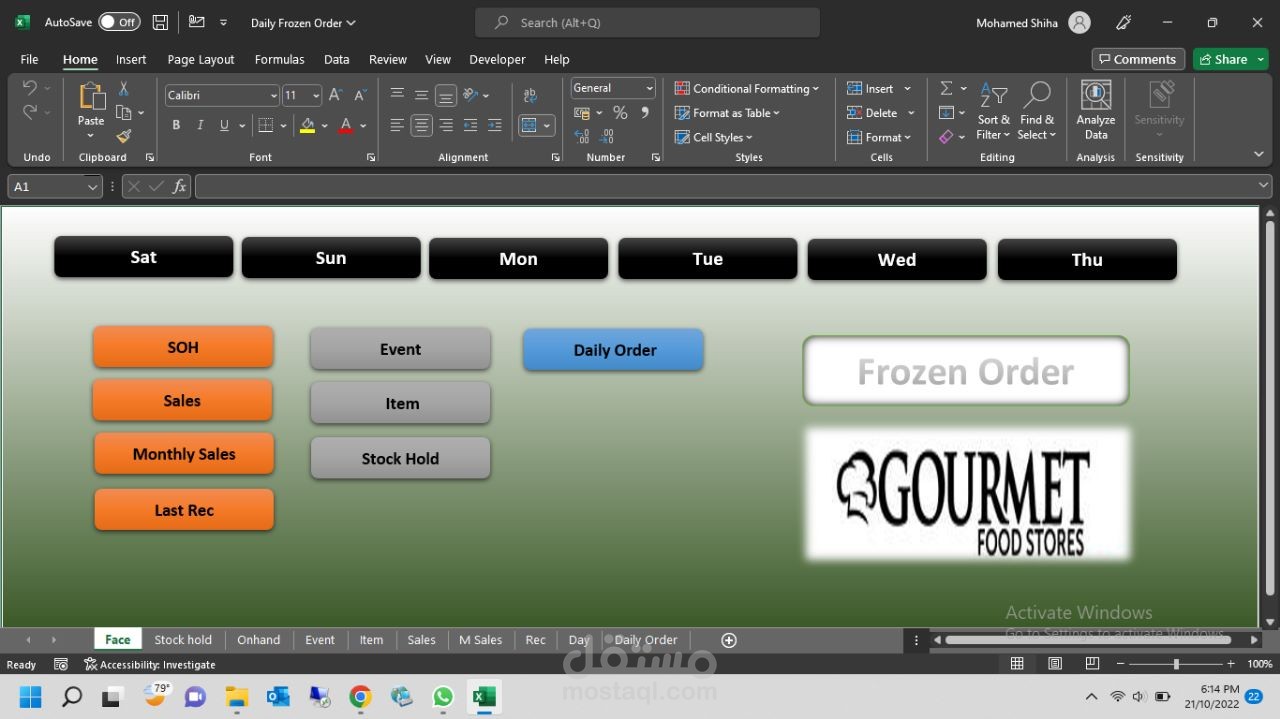Click Decrease Font Size icon
1280x719 pixels.
tap(360, 95)
